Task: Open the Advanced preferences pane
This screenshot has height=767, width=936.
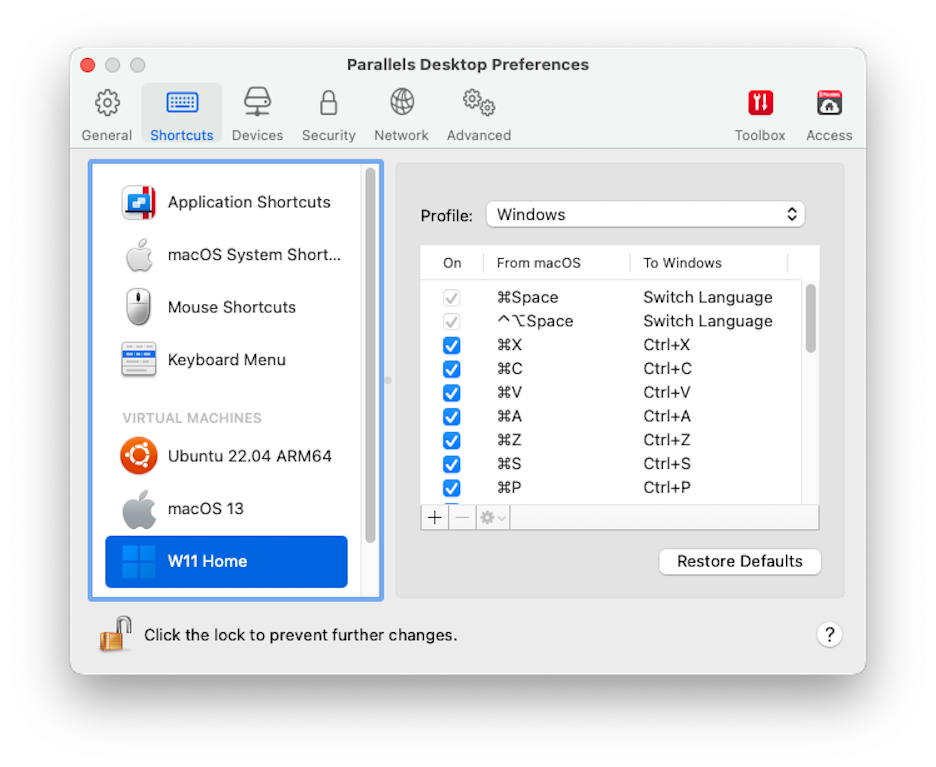Action: click(x=478, y=112)
